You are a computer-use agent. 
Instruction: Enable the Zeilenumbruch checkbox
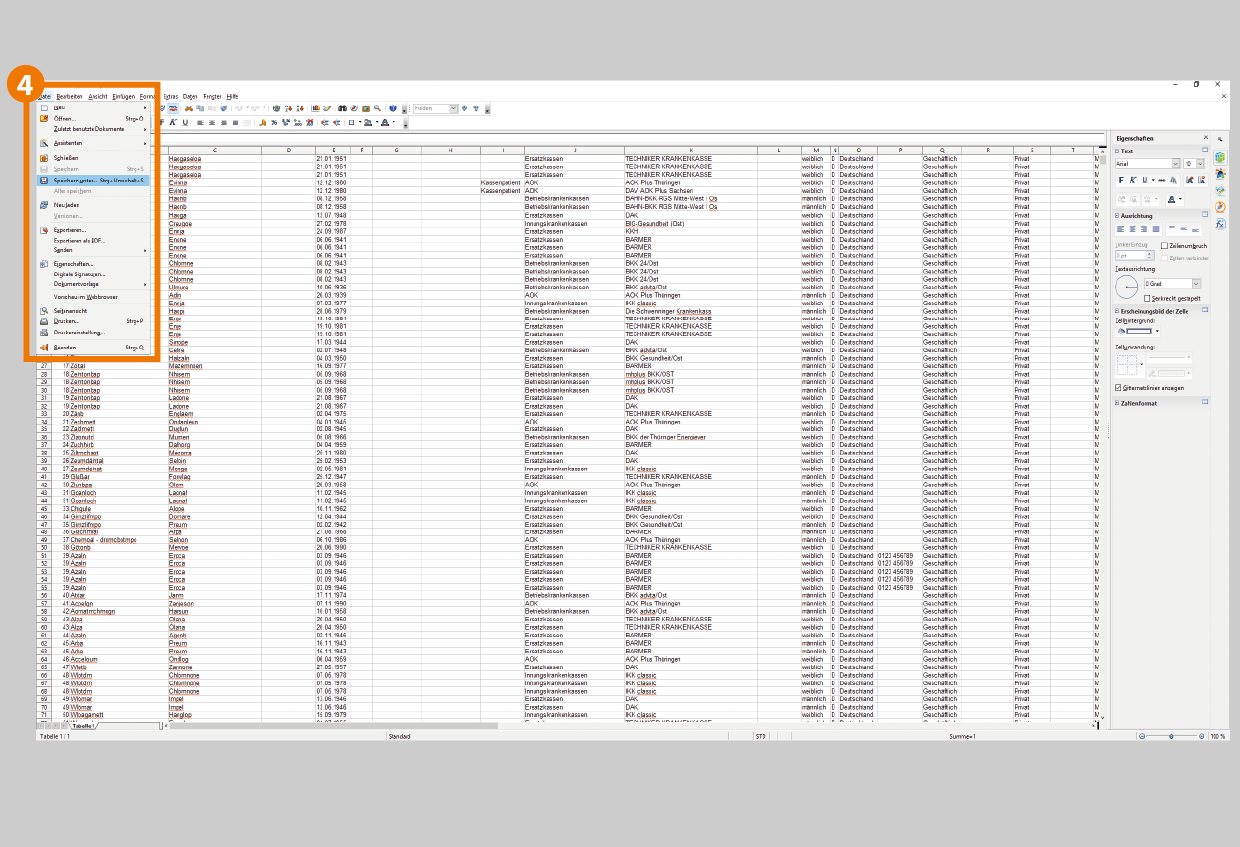[x=1165, y=245]
